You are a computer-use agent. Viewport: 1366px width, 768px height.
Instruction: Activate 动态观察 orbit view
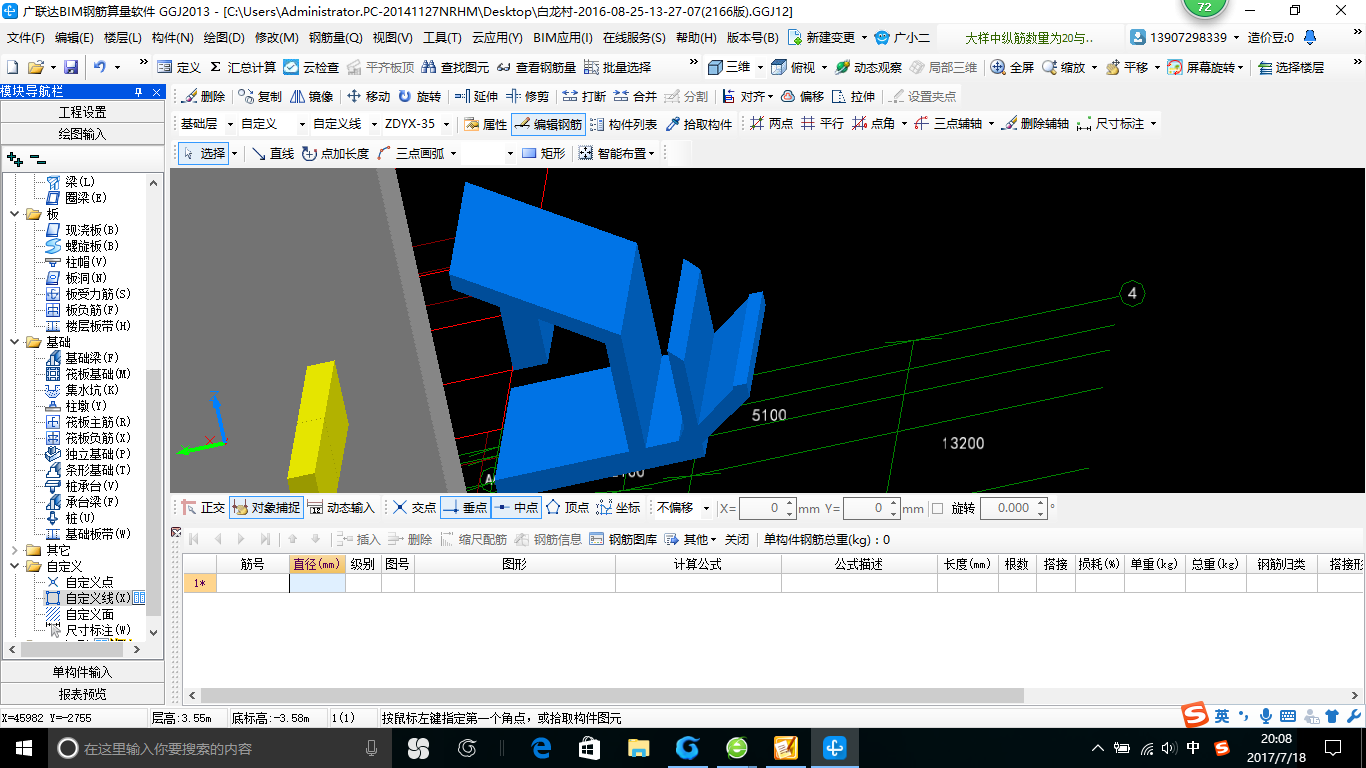click(x=868, y=67)
